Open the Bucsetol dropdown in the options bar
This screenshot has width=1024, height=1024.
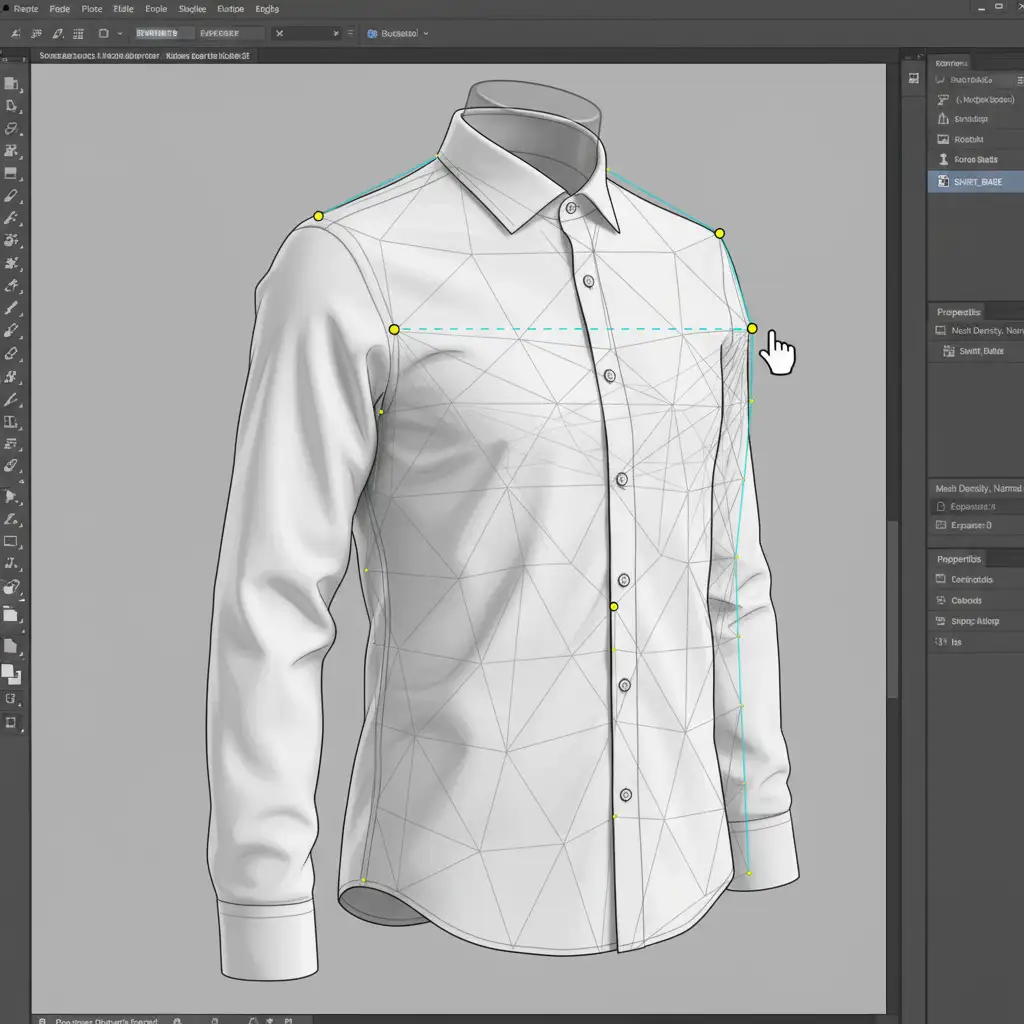[x=398, y=33]
